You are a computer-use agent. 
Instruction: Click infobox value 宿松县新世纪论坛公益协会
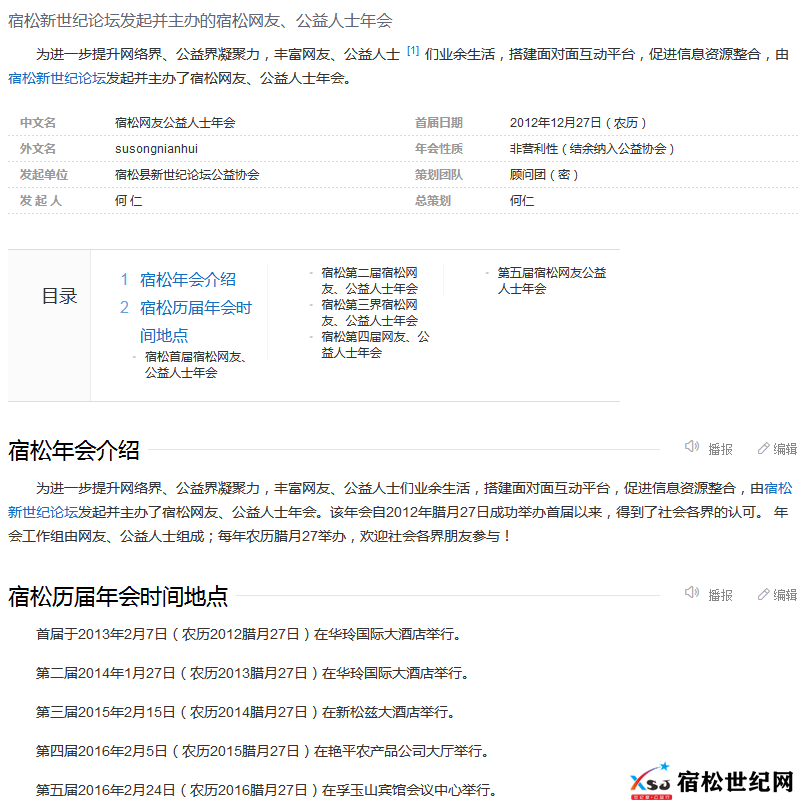tap(187, 175)
